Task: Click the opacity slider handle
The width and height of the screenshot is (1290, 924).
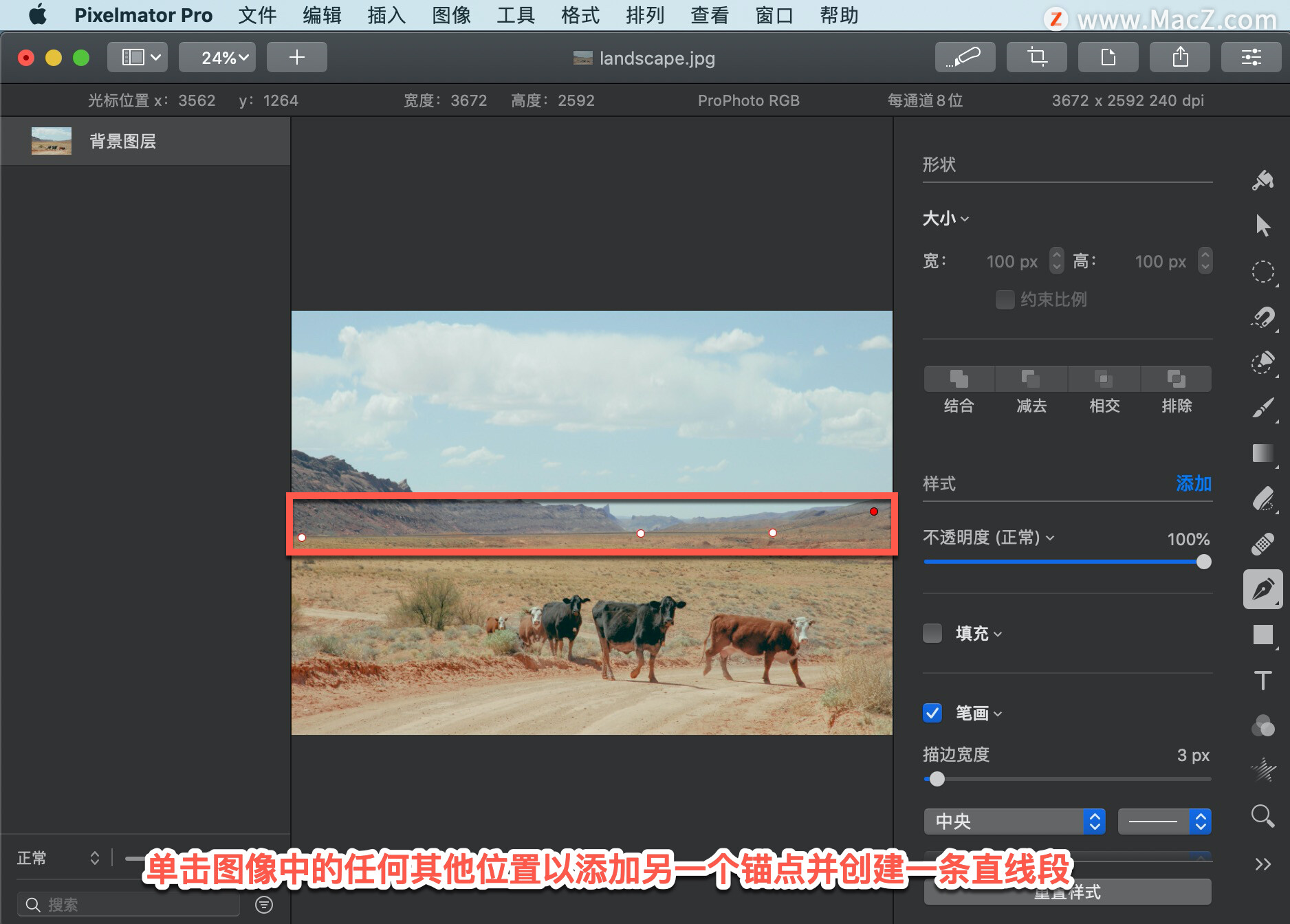Action: pyautogui.click(x=1203, y=562)
